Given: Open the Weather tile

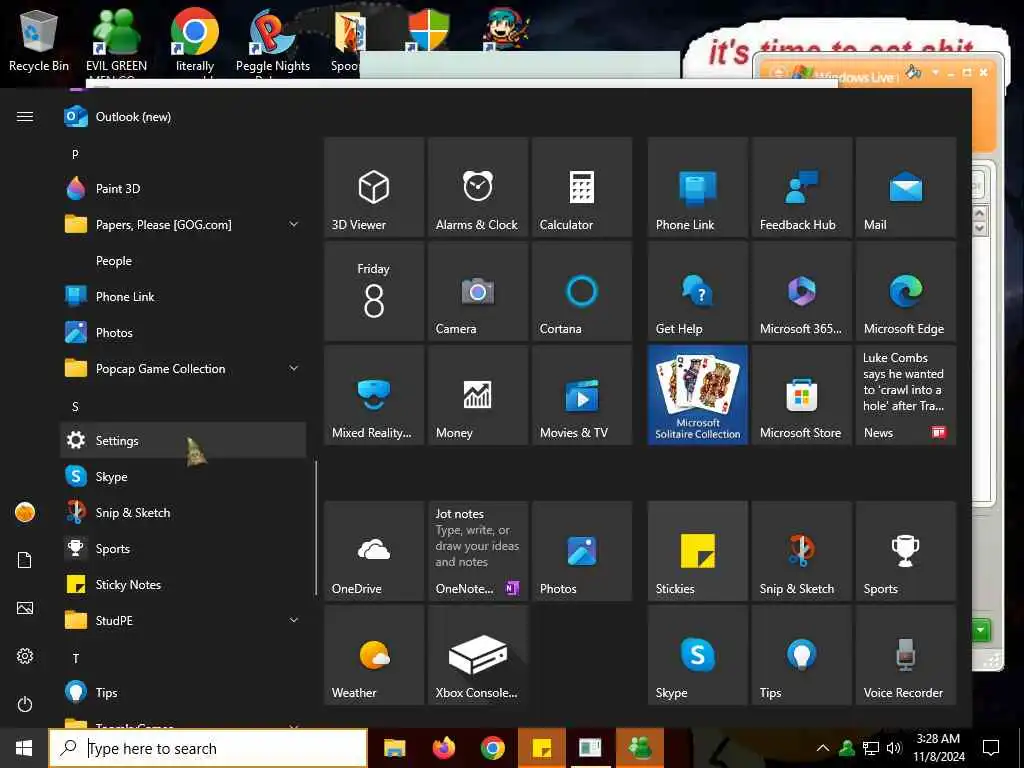Looking at the screenshot, I should 374,655.
